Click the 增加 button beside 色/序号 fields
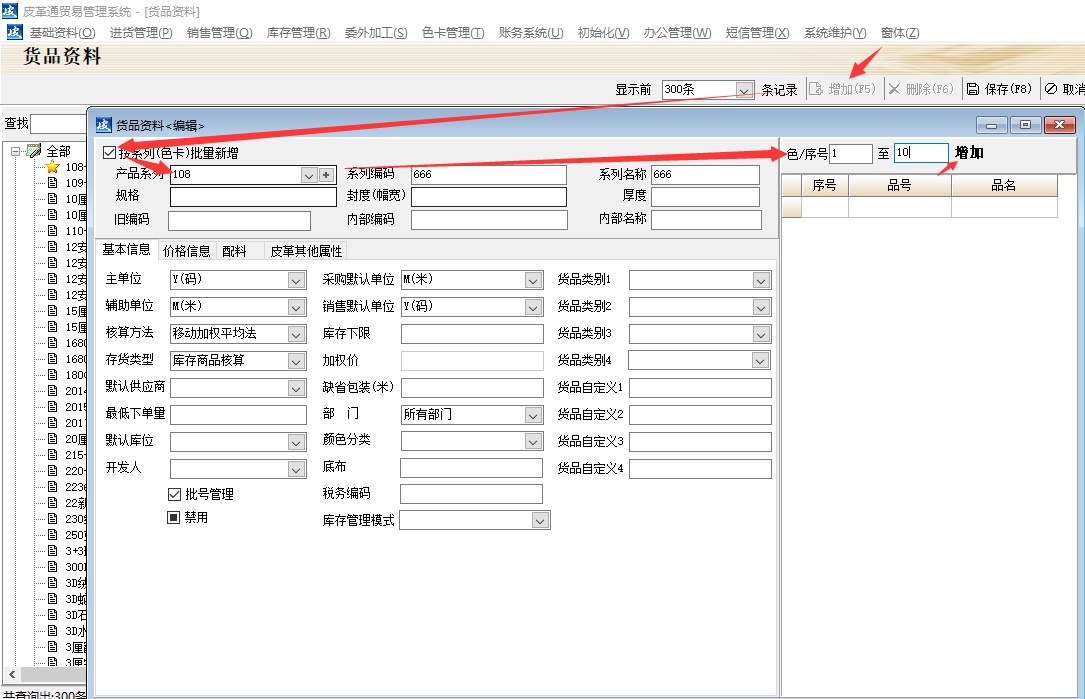The image size is (1085, 699). [971, 154]
